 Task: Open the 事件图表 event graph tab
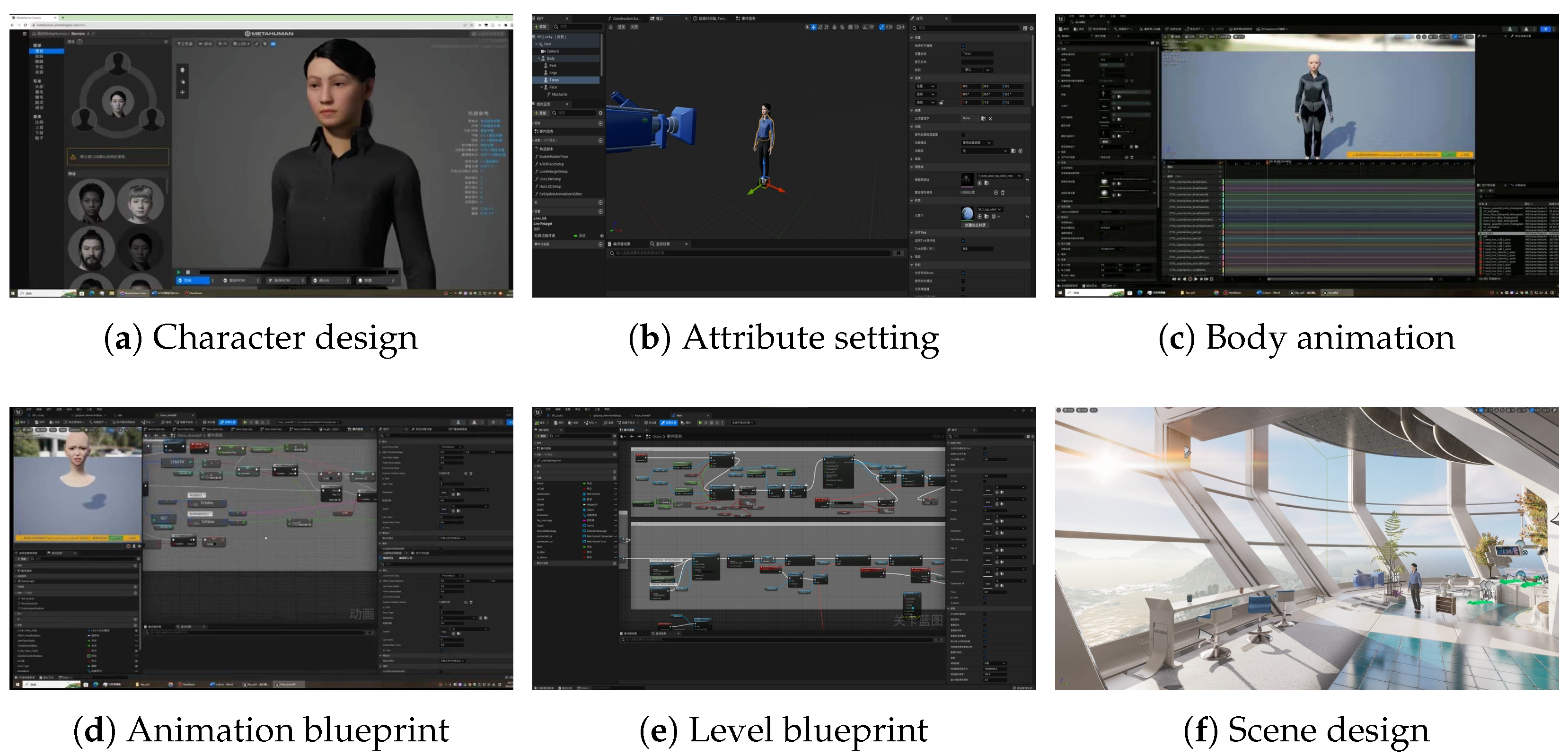(748, 18)
